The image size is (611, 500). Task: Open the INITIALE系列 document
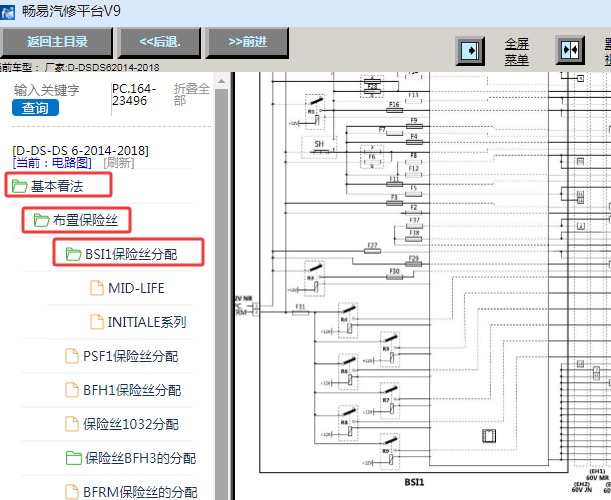(147, 322)
